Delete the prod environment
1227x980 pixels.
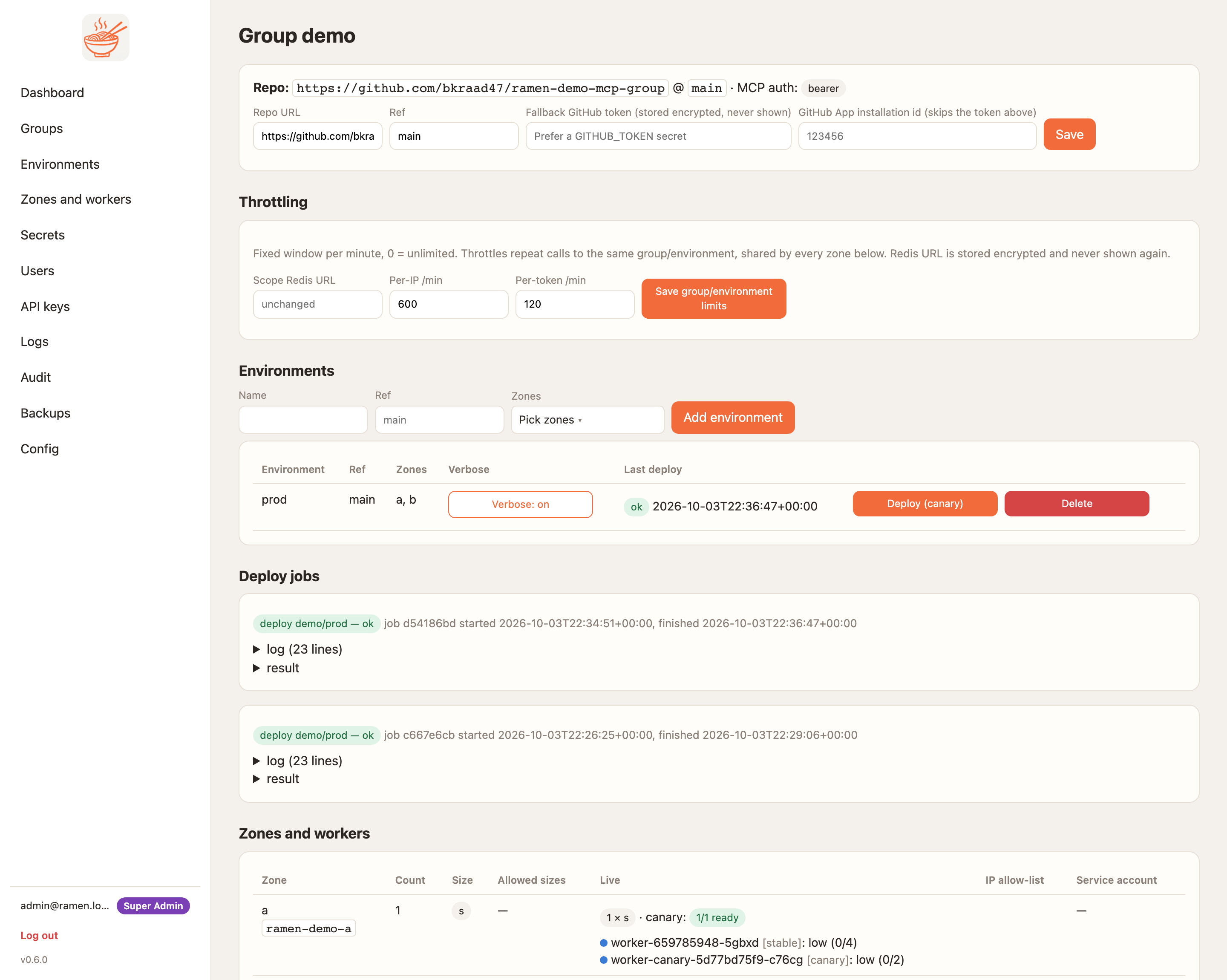click(1076, 504)
